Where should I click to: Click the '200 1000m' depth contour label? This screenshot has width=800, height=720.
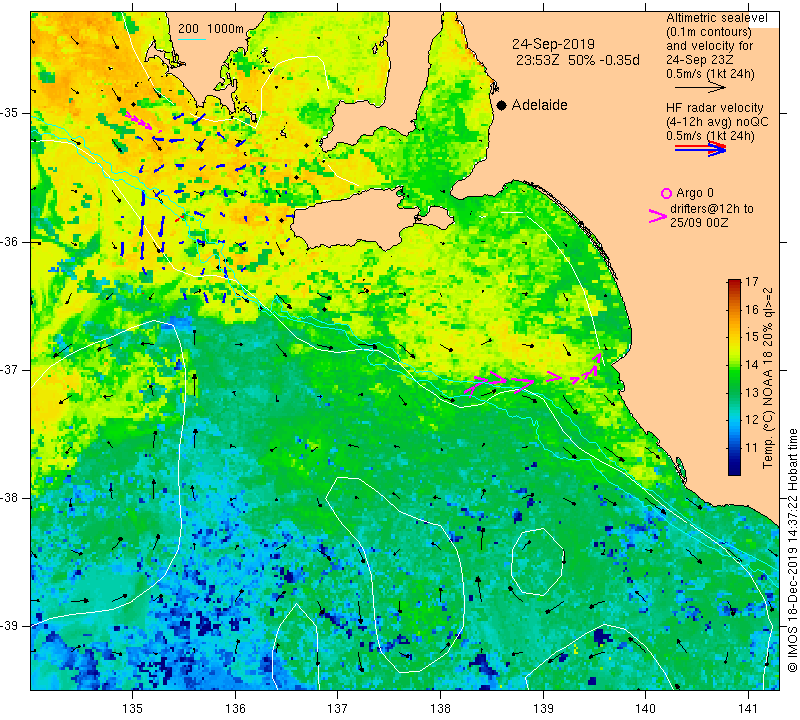coord(211,29)
